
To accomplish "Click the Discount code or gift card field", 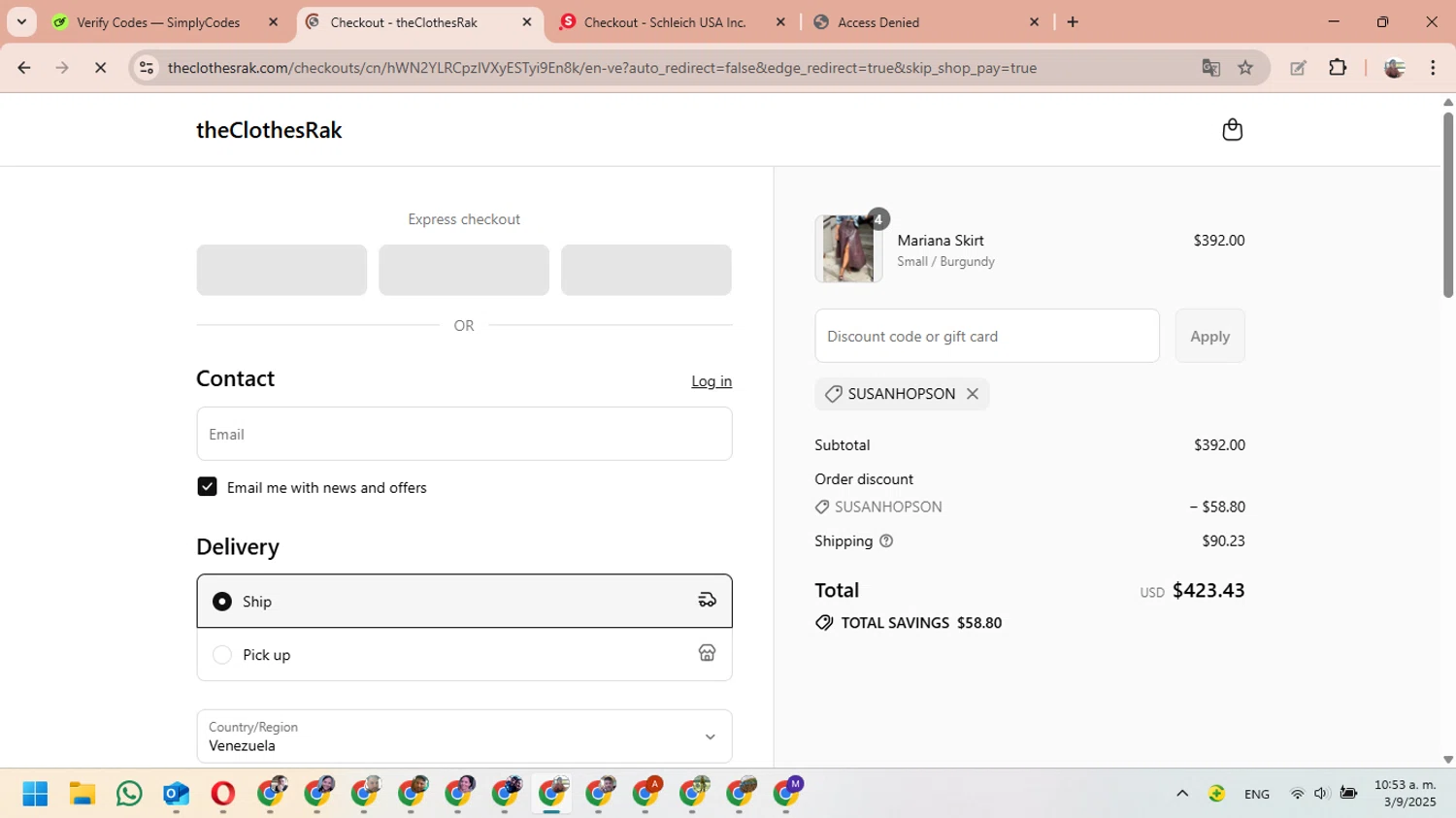I will click(x=987, y=336).
